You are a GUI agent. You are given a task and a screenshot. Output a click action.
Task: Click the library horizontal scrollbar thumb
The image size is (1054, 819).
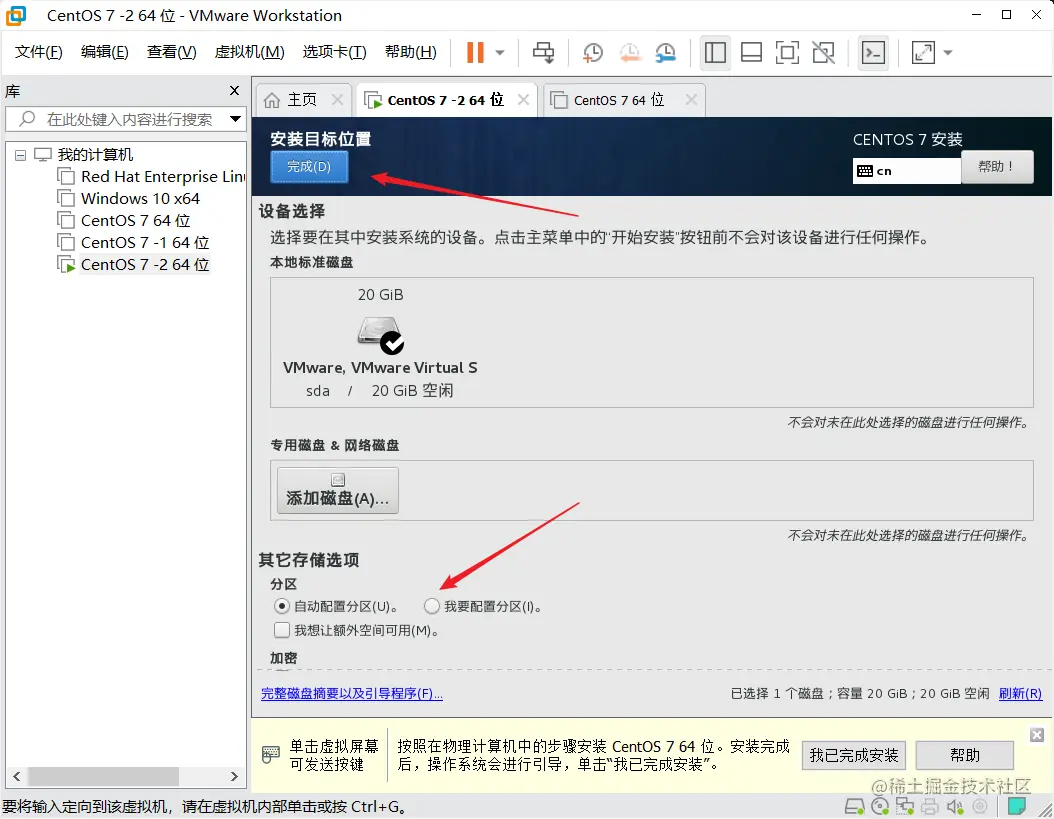[x=103, y=777]
